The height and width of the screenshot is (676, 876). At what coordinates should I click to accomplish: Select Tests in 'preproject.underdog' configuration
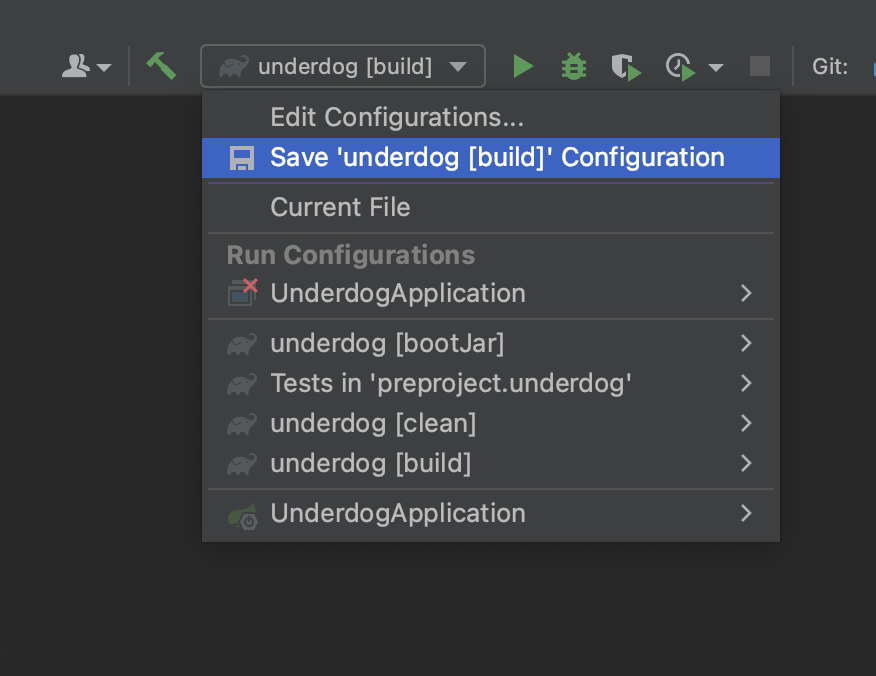coord(491,383)
